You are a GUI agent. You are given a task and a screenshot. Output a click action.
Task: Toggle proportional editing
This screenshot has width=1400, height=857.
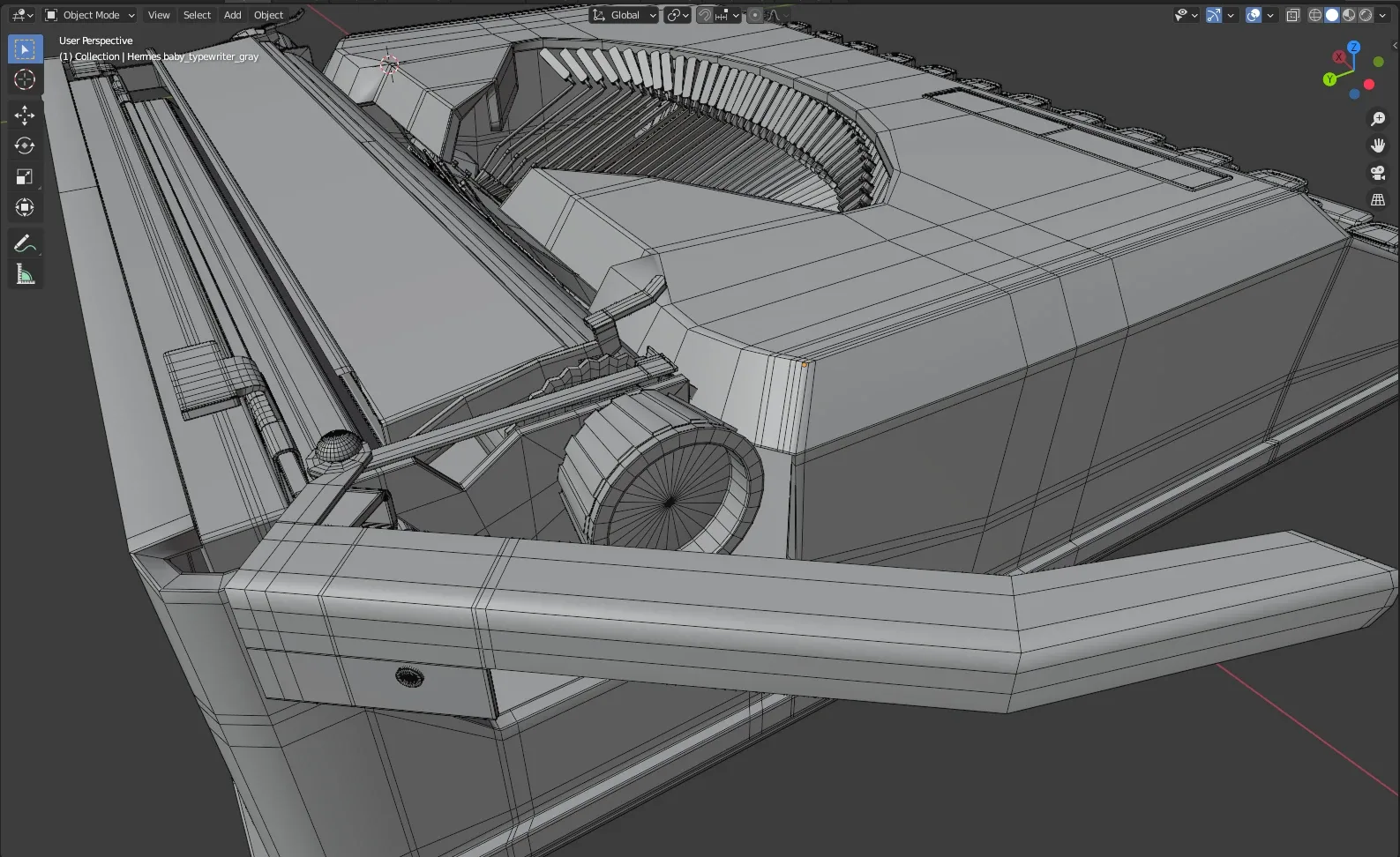(x=755, y=15)
